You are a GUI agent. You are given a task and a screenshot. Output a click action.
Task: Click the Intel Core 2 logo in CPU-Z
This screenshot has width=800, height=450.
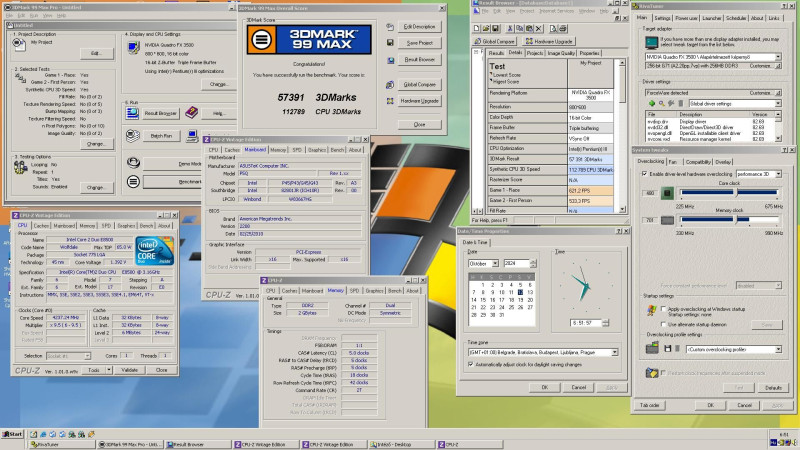tap(154, 251)
